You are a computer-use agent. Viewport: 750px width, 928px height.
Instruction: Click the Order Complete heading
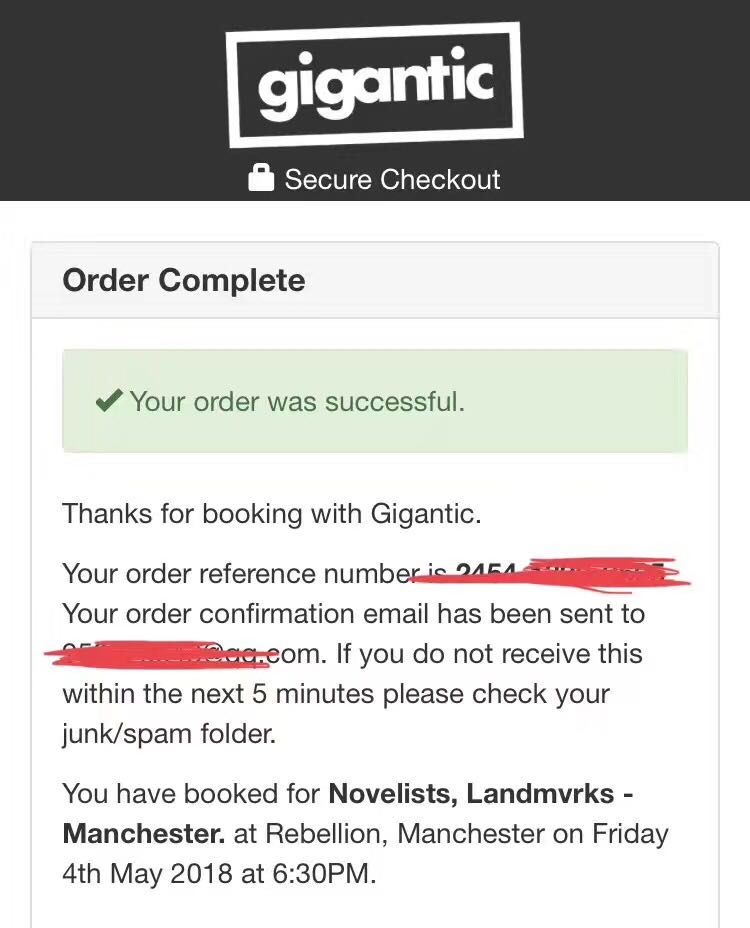pyautogui.click(x=184, y=281)
